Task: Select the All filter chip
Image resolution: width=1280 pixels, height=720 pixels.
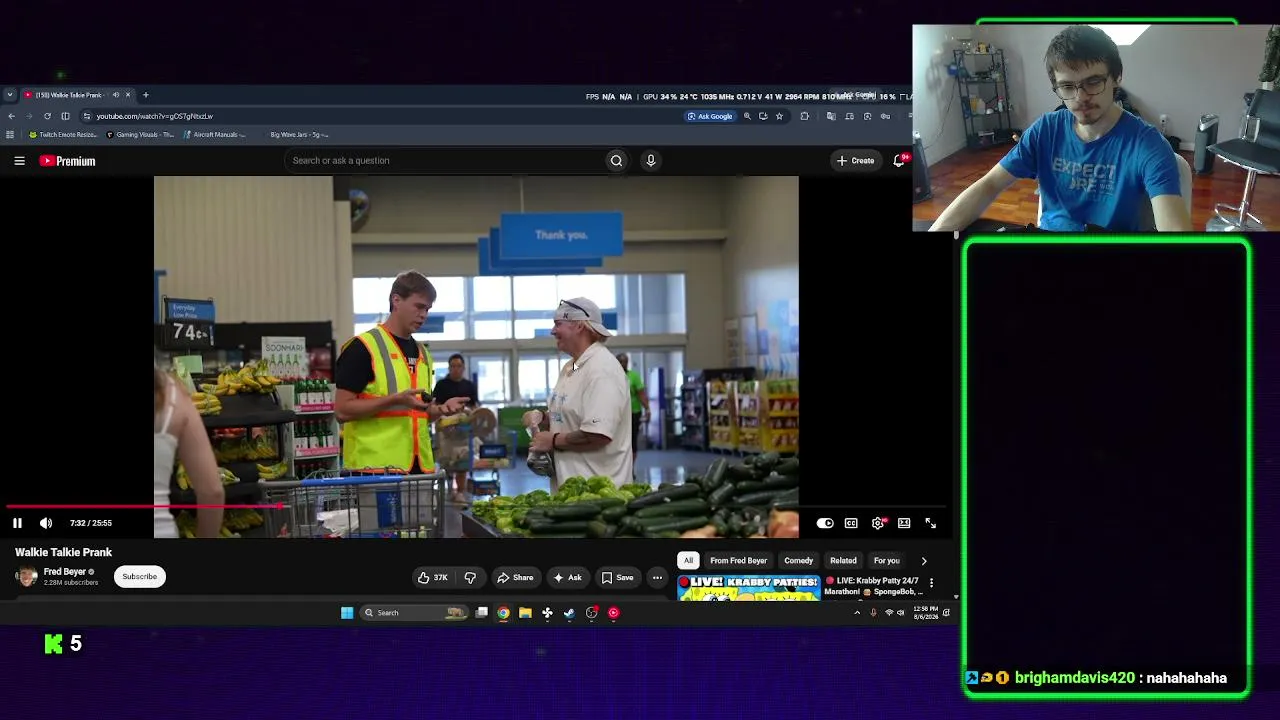Action: pos(688,561)
